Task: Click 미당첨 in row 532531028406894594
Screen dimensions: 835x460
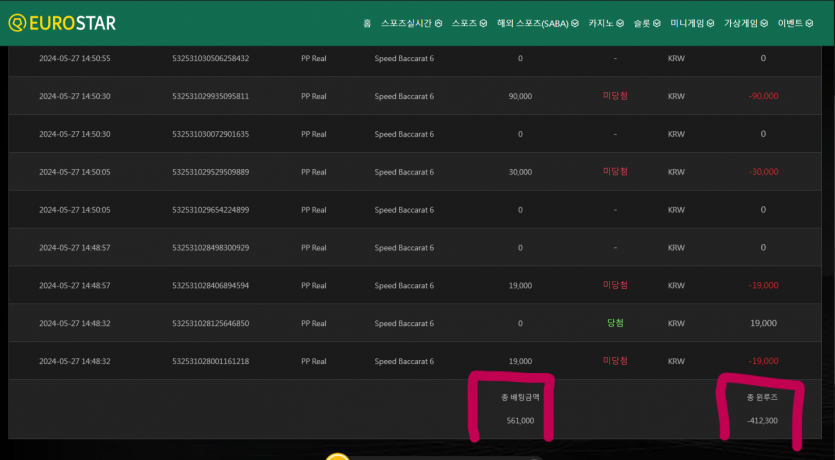Action: pos(615,285)
